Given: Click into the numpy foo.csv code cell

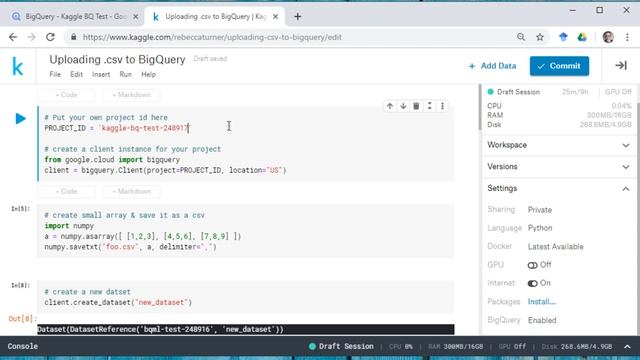Looking at the screenshot, I should tap(245, 231).
